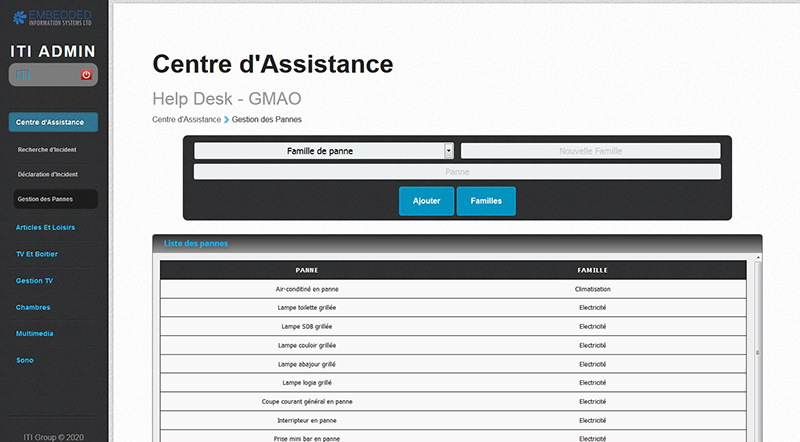Click the red power logout icon

[86, 75]
